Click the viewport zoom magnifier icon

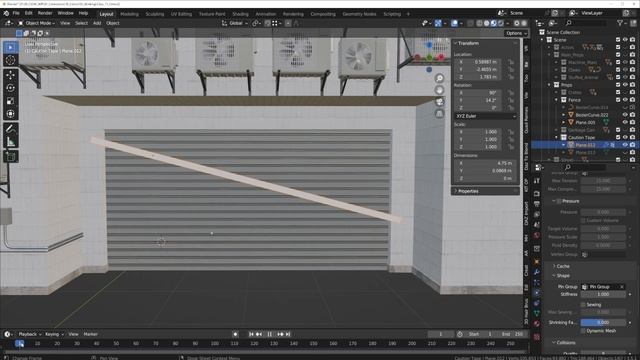(x=439, y=78)
